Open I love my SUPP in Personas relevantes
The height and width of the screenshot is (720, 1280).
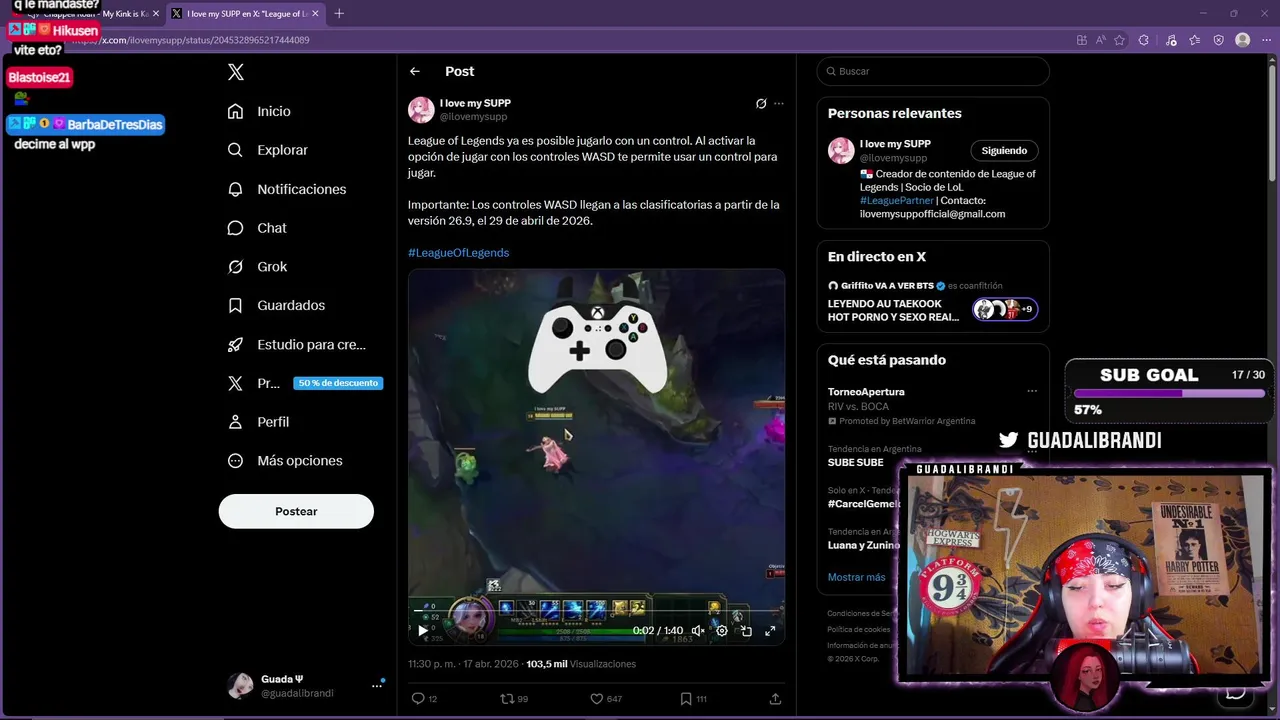895,144
